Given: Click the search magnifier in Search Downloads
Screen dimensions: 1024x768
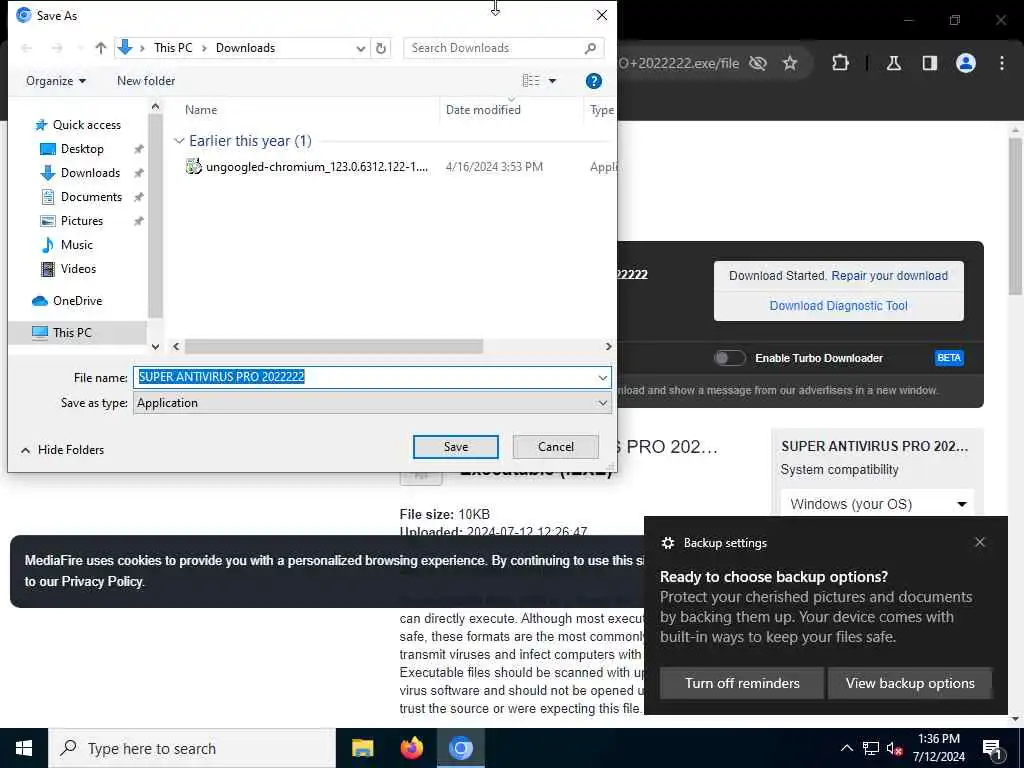Looking at the screenshot, I should tap(590, 48).
